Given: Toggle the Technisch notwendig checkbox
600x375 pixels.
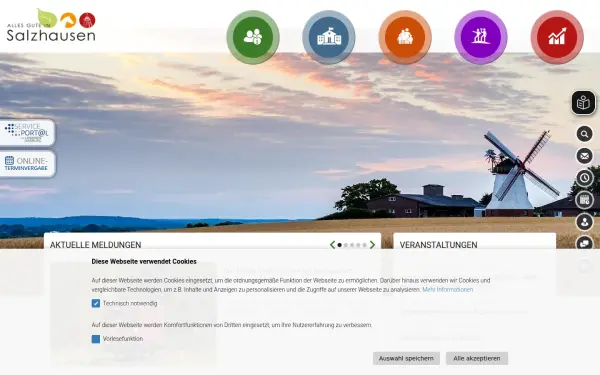Looking at the screenshot, I should coord(96,303).
